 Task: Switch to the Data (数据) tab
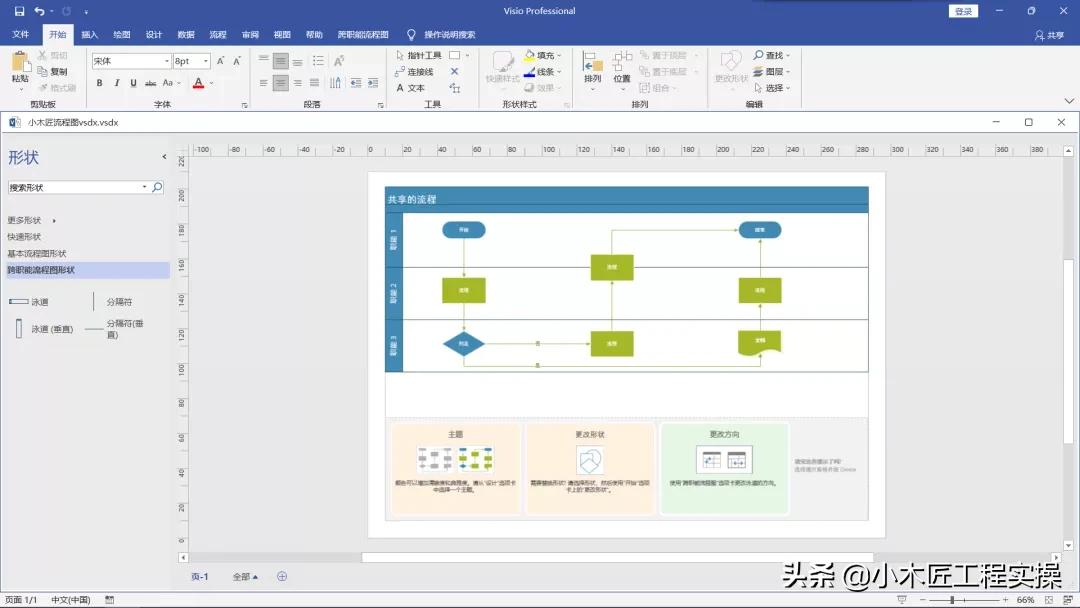pyautogui.click(x=186, y=34)
